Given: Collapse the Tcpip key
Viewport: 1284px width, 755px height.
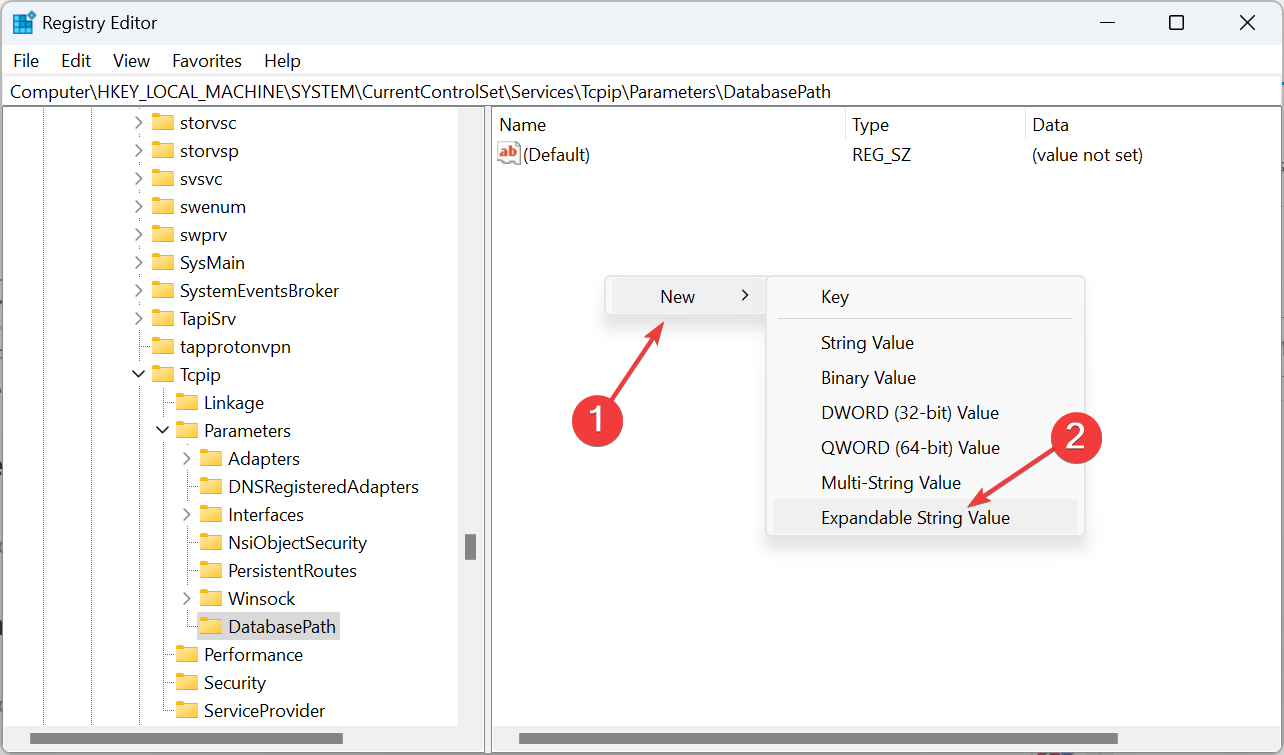Looking at the screenshot, I should 139,375.
